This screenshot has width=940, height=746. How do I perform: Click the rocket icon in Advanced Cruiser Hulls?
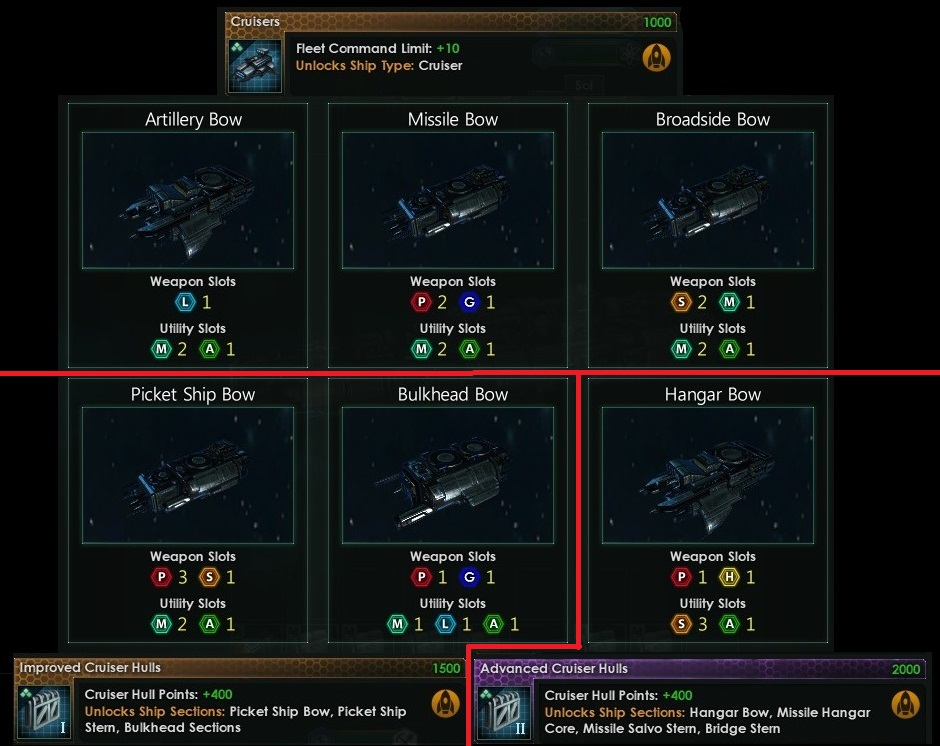click(906, 704)
